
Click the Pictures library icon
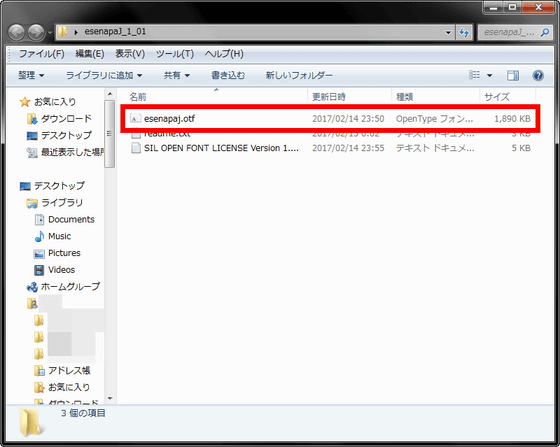(39, 253)
